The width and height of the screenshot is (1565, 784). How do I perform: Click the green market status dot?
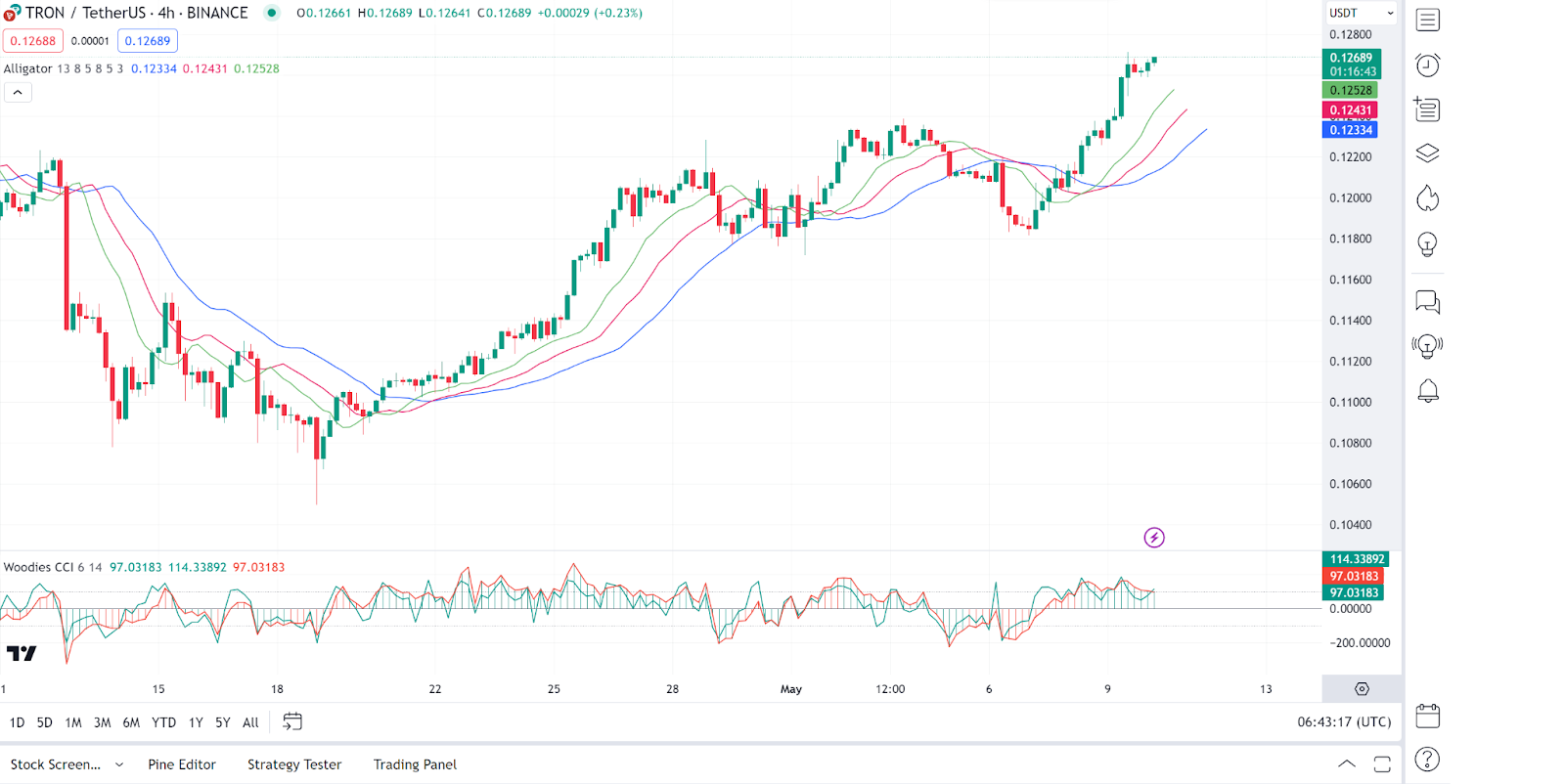click(272, 13)
